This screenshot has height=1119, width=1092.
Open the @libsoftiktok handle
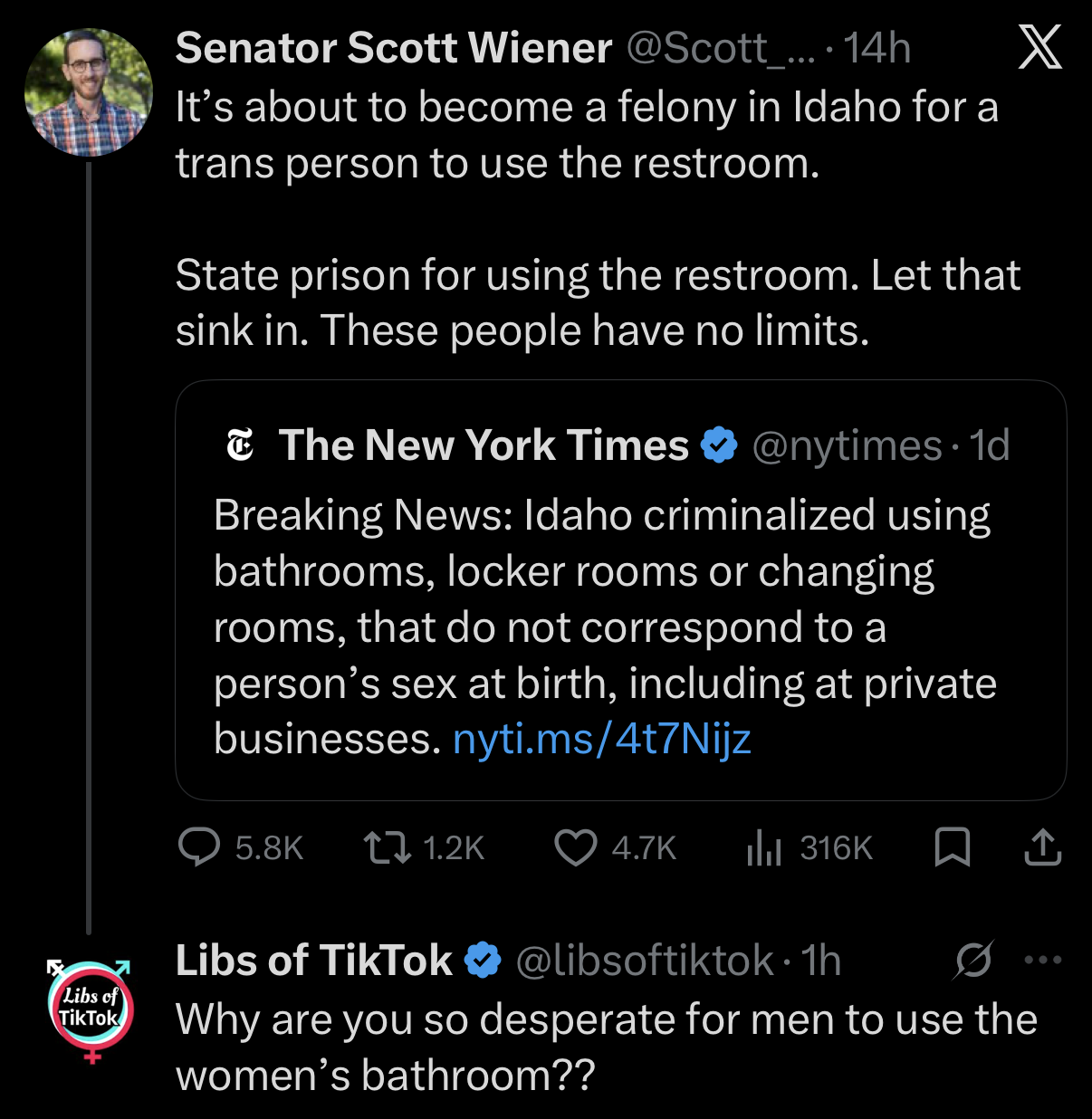645,960
